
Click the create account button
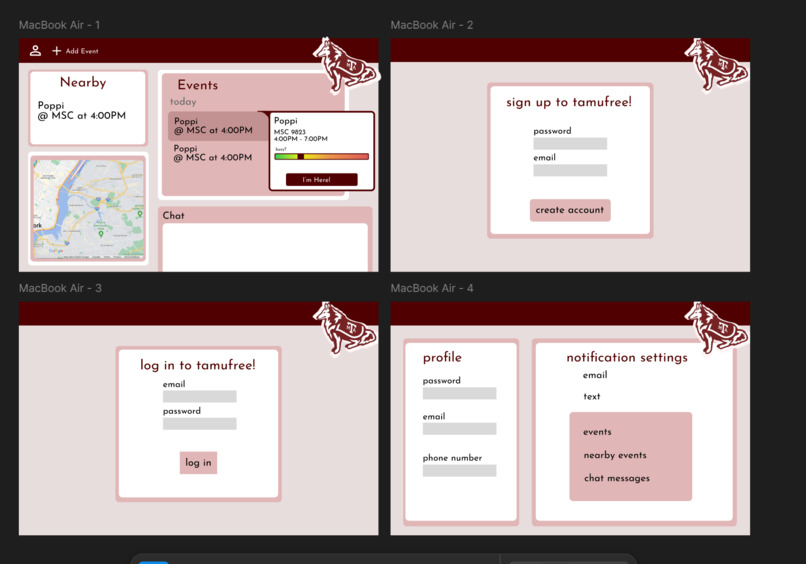tap(570, 210)
